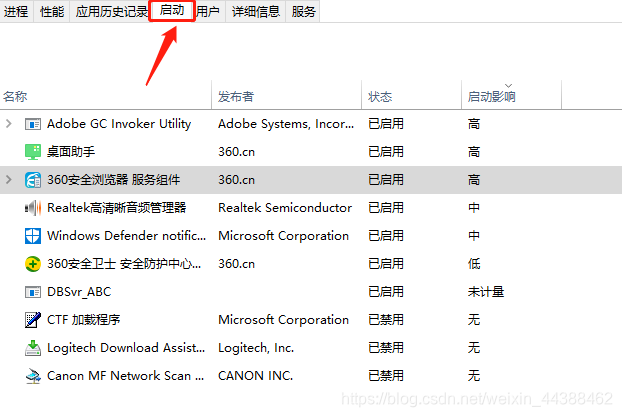
Task: Click the Adobe GC Invoker Utility icon
Action: click(x=33, y=124)
